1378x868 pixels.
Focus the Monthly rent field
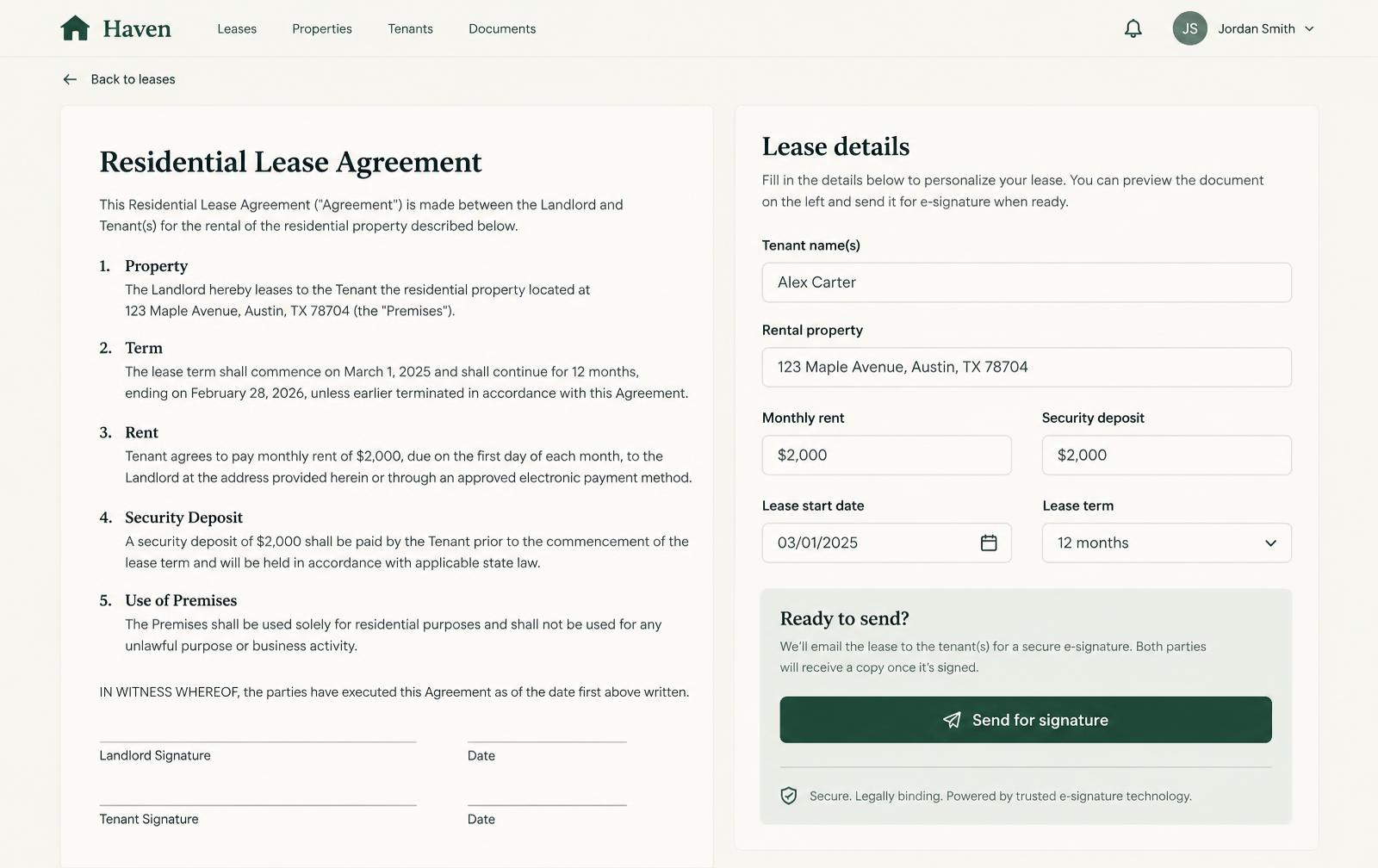[886, 455]
